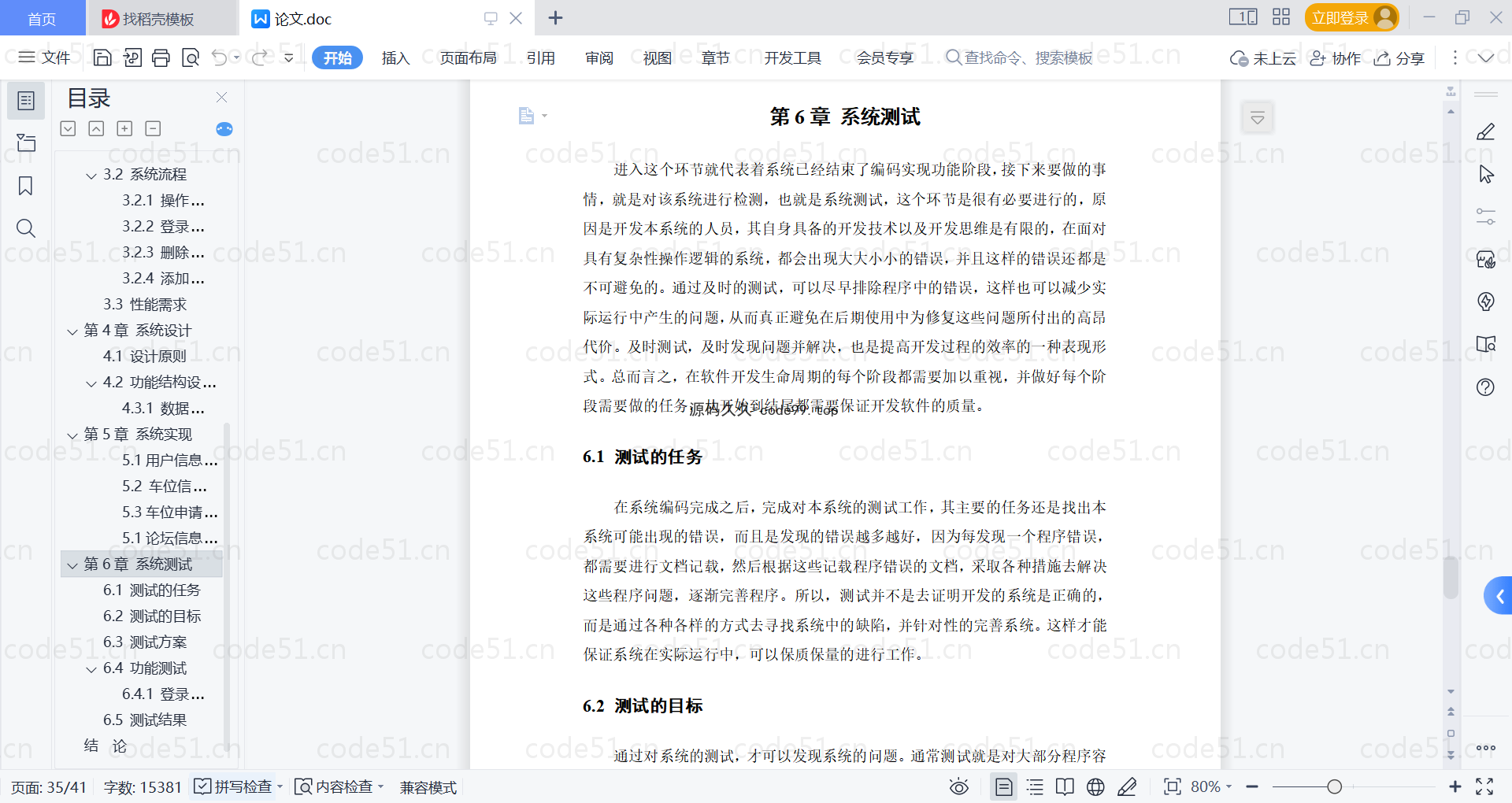Select the cursor selection tool in right sidebar

point(1486,175)
